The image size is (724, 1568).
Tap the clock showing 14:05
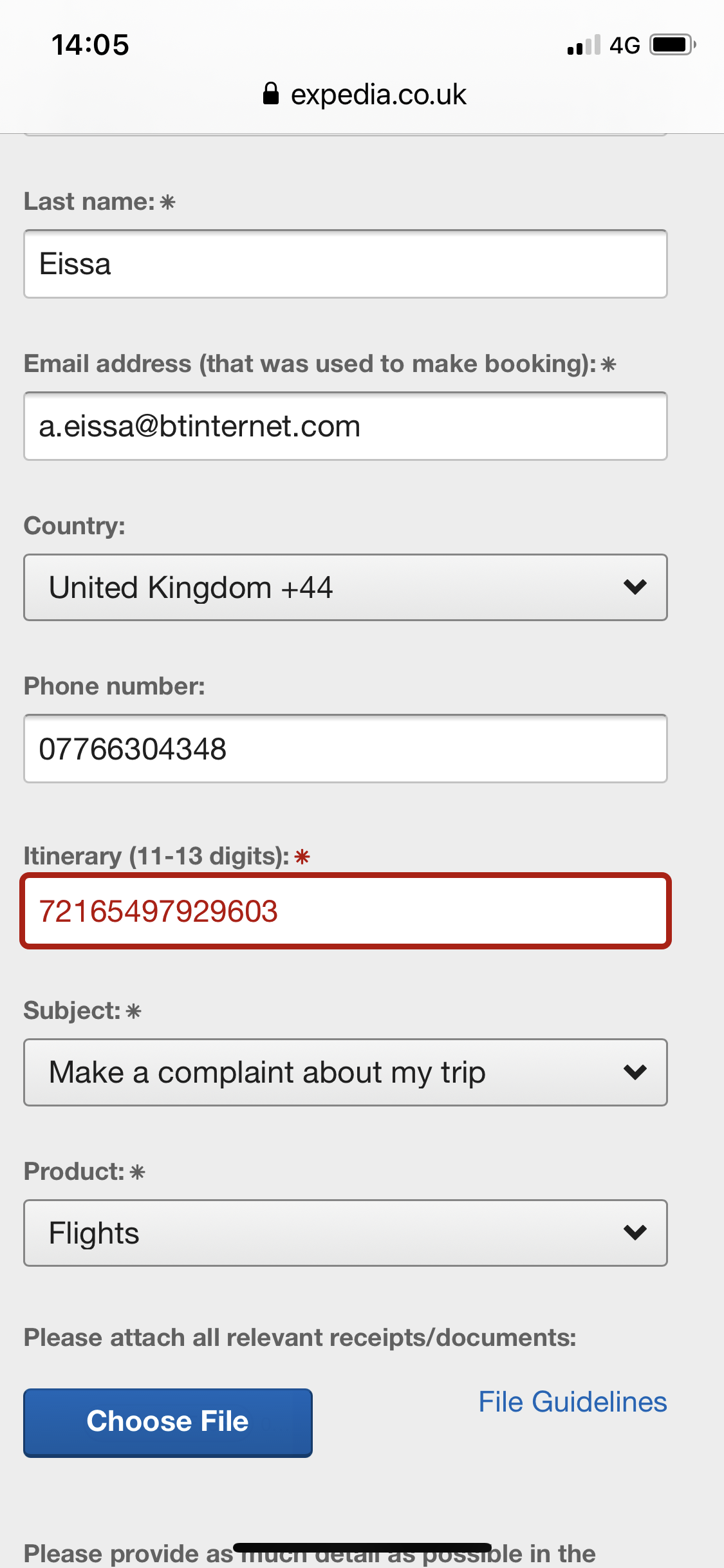coord(89,44)
